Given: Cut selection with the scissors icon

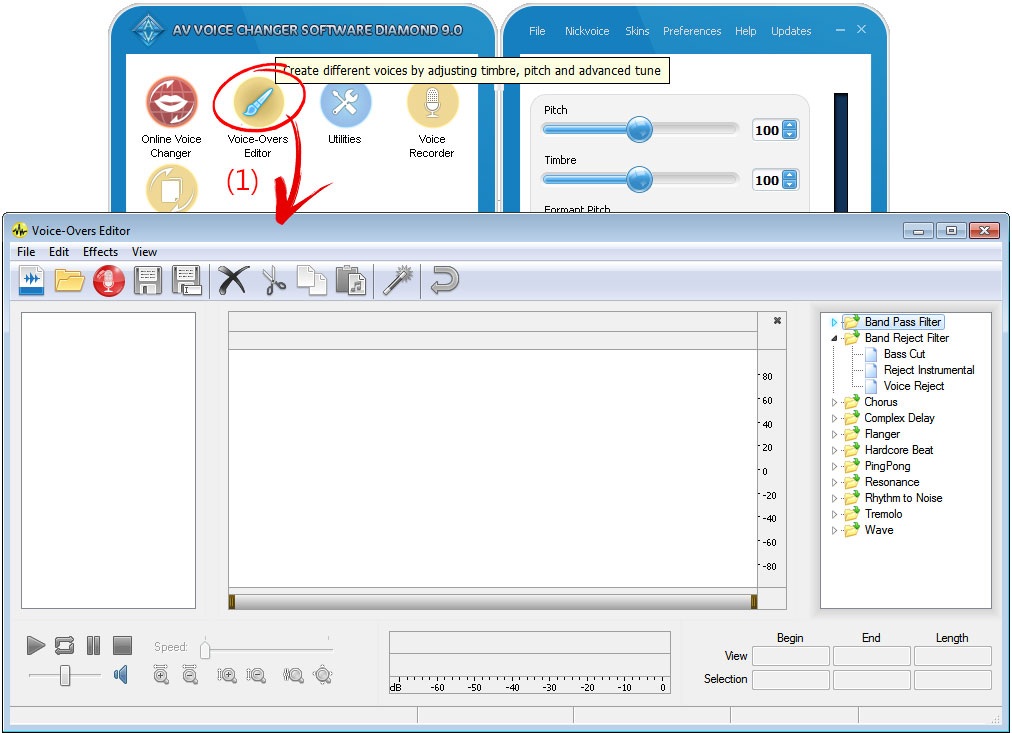Looking at the screenshot, I should 274,281.
